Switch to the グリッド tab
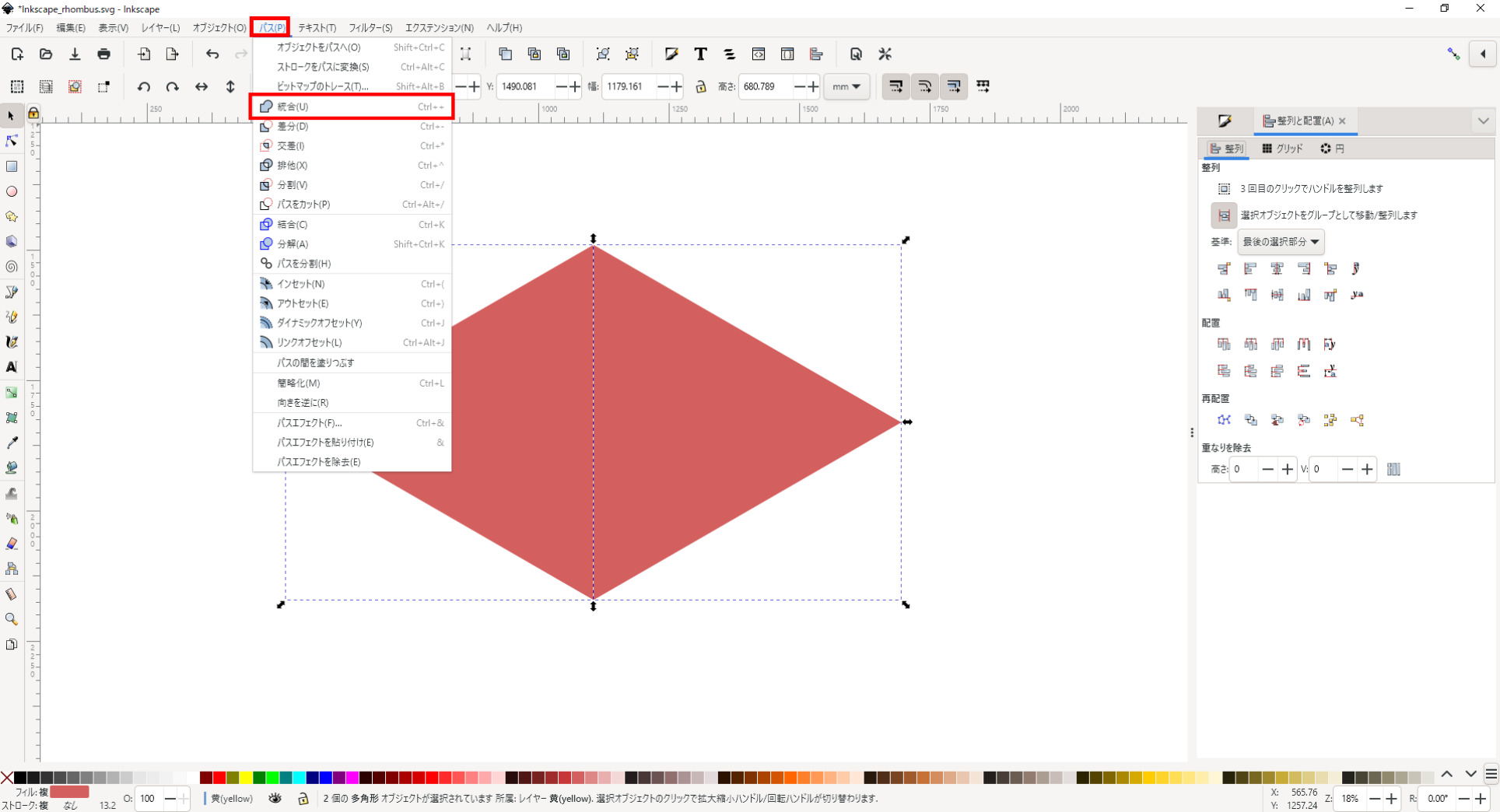The width and height of the screenshot is (1500, 812). [1281, 149]
